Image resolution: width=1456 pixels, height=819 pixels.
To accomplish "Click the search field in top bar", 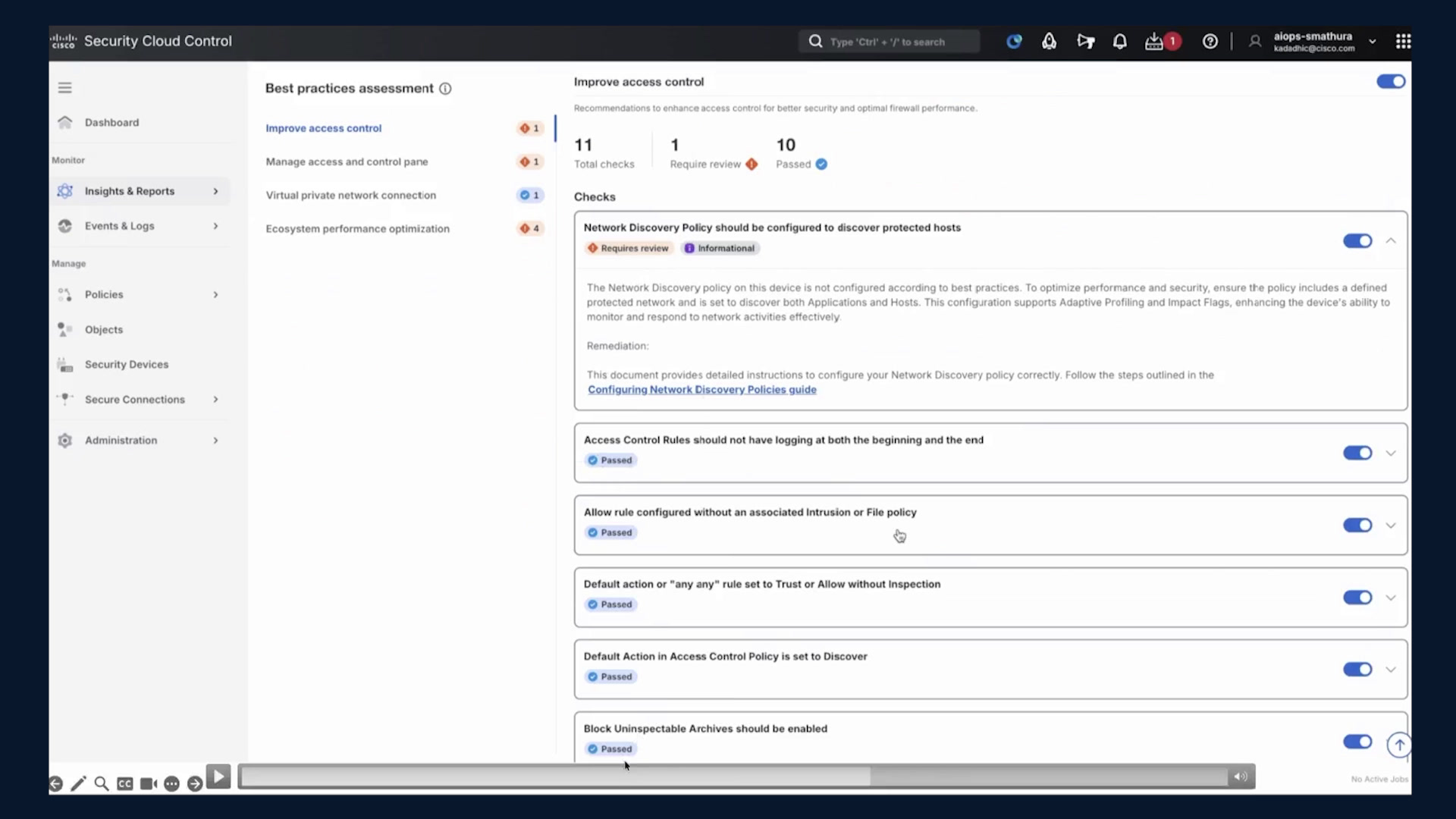I will (x=889, y=42).
